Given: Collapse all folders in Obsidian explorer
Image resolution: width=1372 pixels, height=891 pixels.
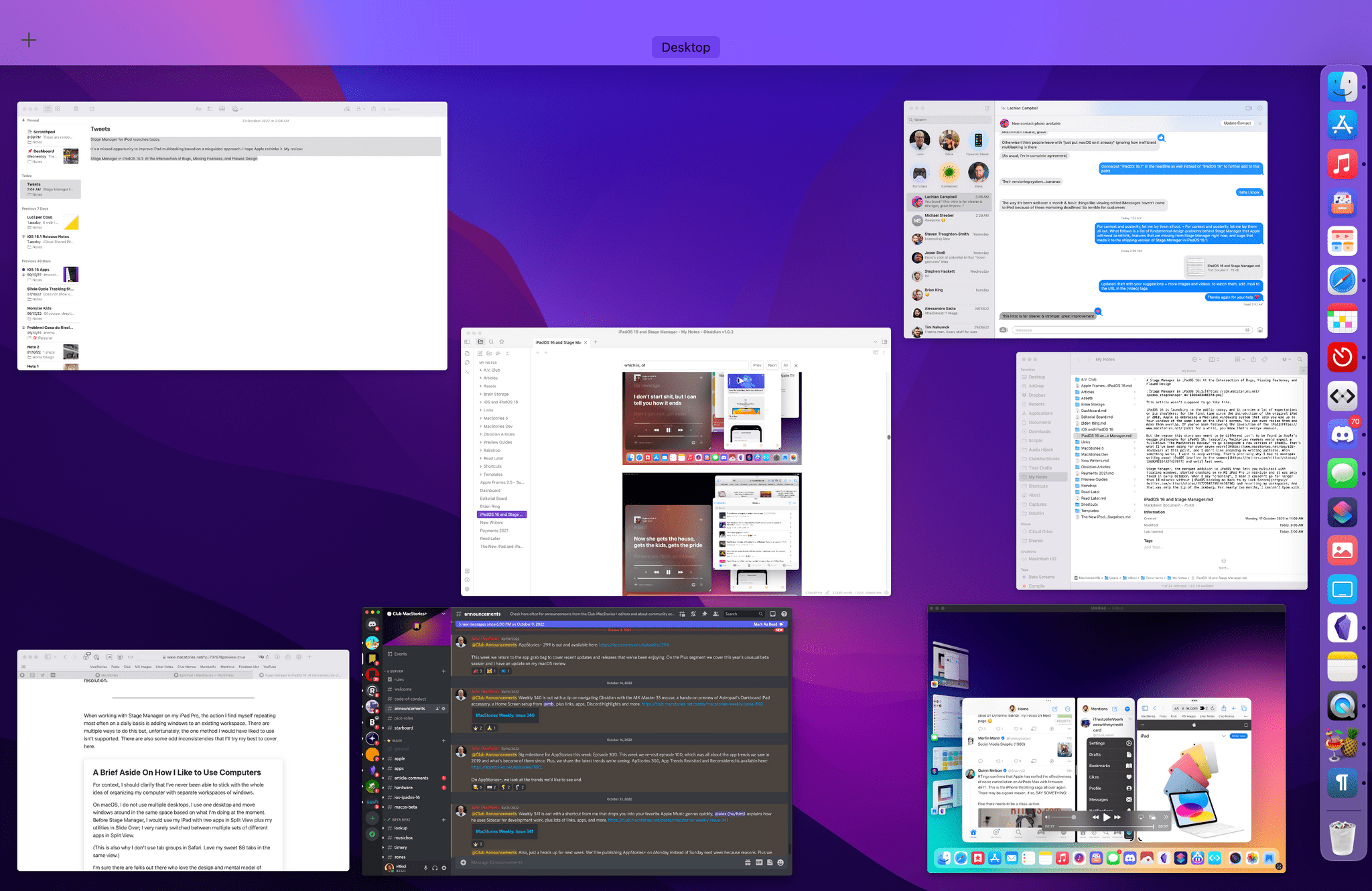Looking at the screenshot, I should click(x=507, y=353).
